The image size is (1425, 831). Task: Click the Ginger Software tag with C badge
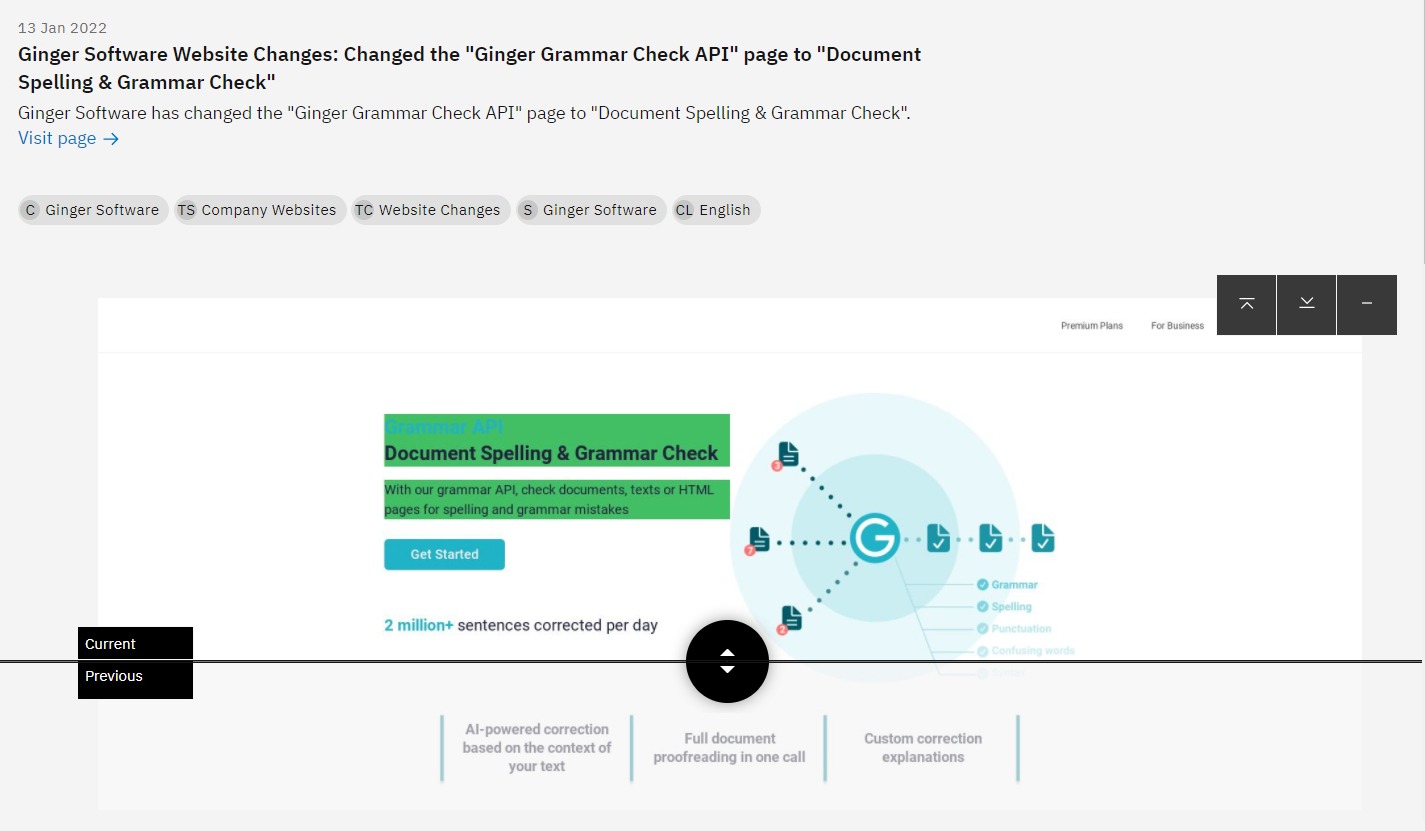point(93,210)
